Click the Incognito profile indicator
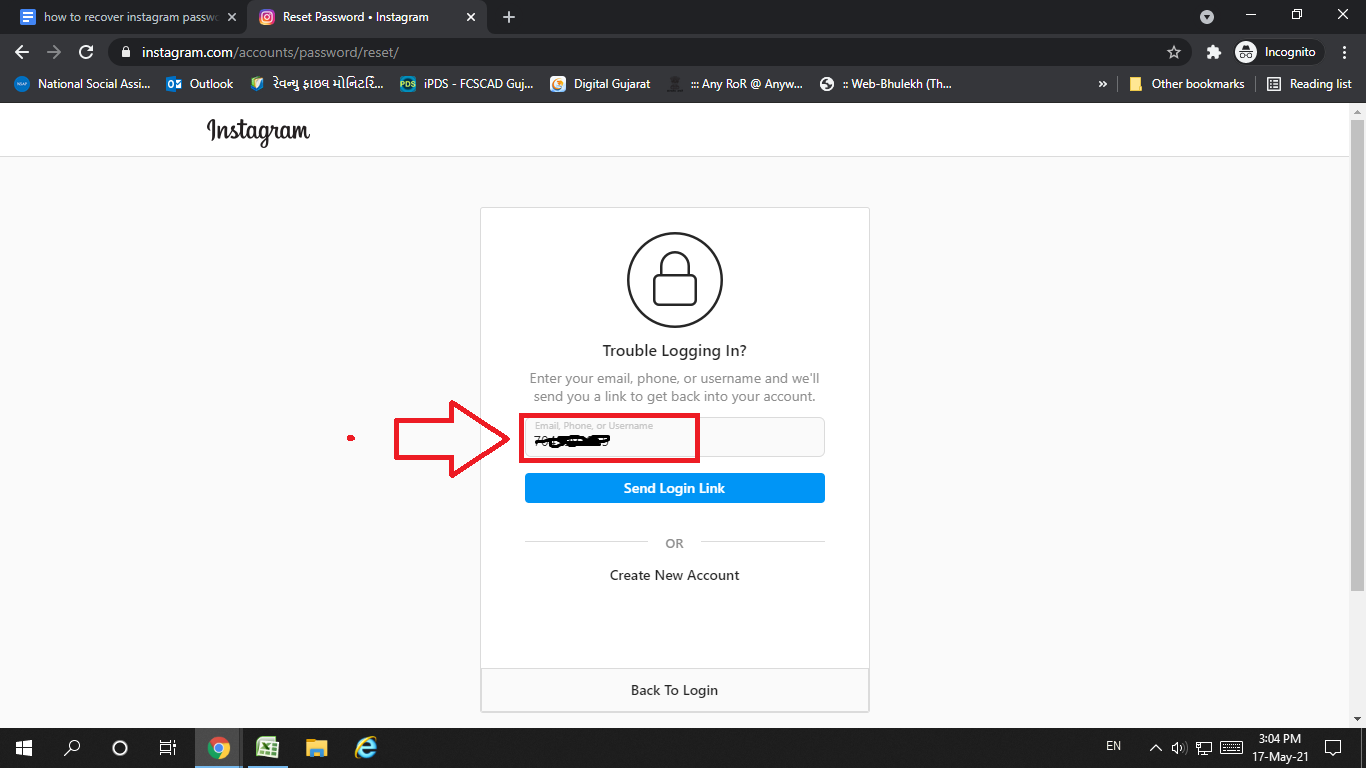1366x768 pixels. [1279, 52]
